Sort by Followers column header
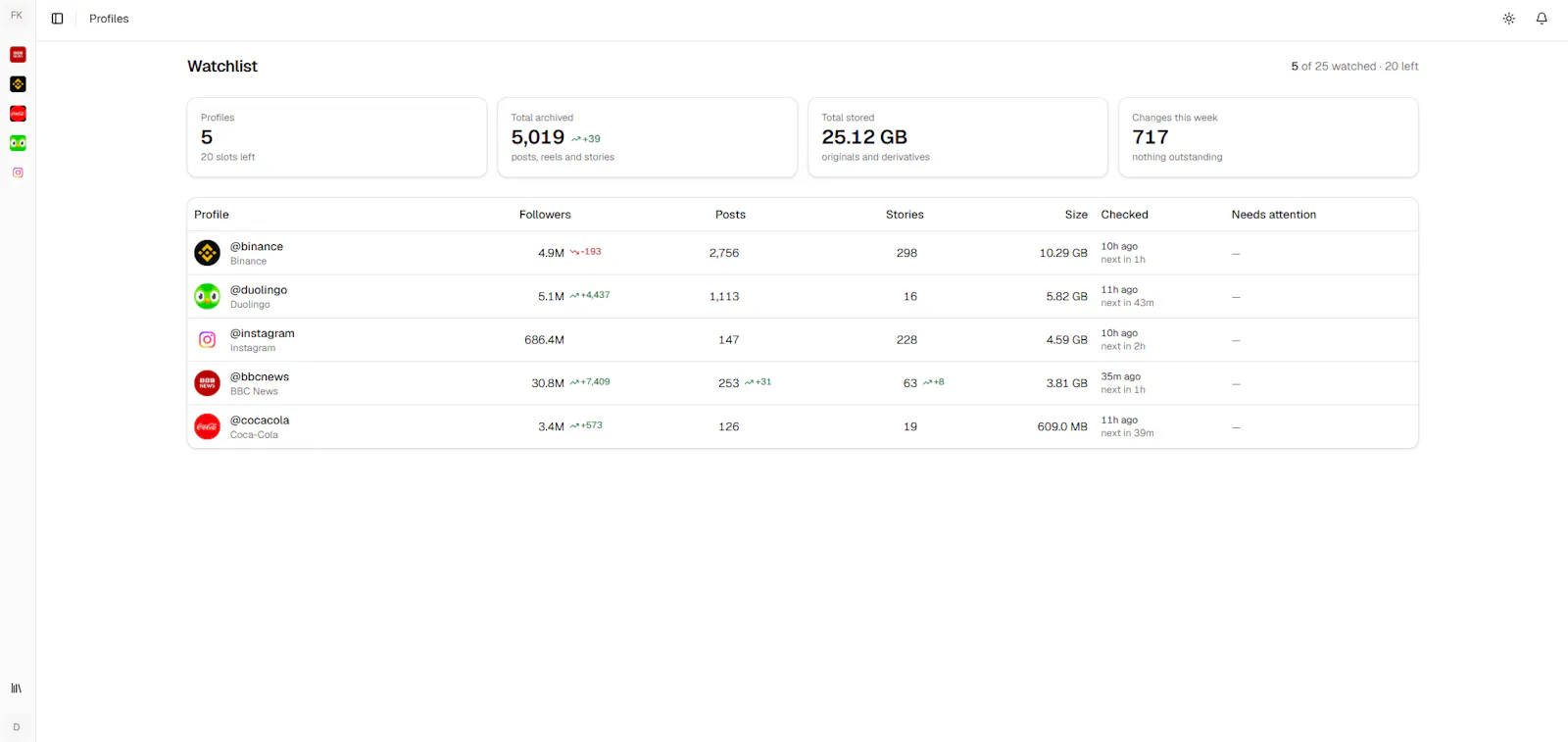1568x742 pixels. (x=545, y=215)
